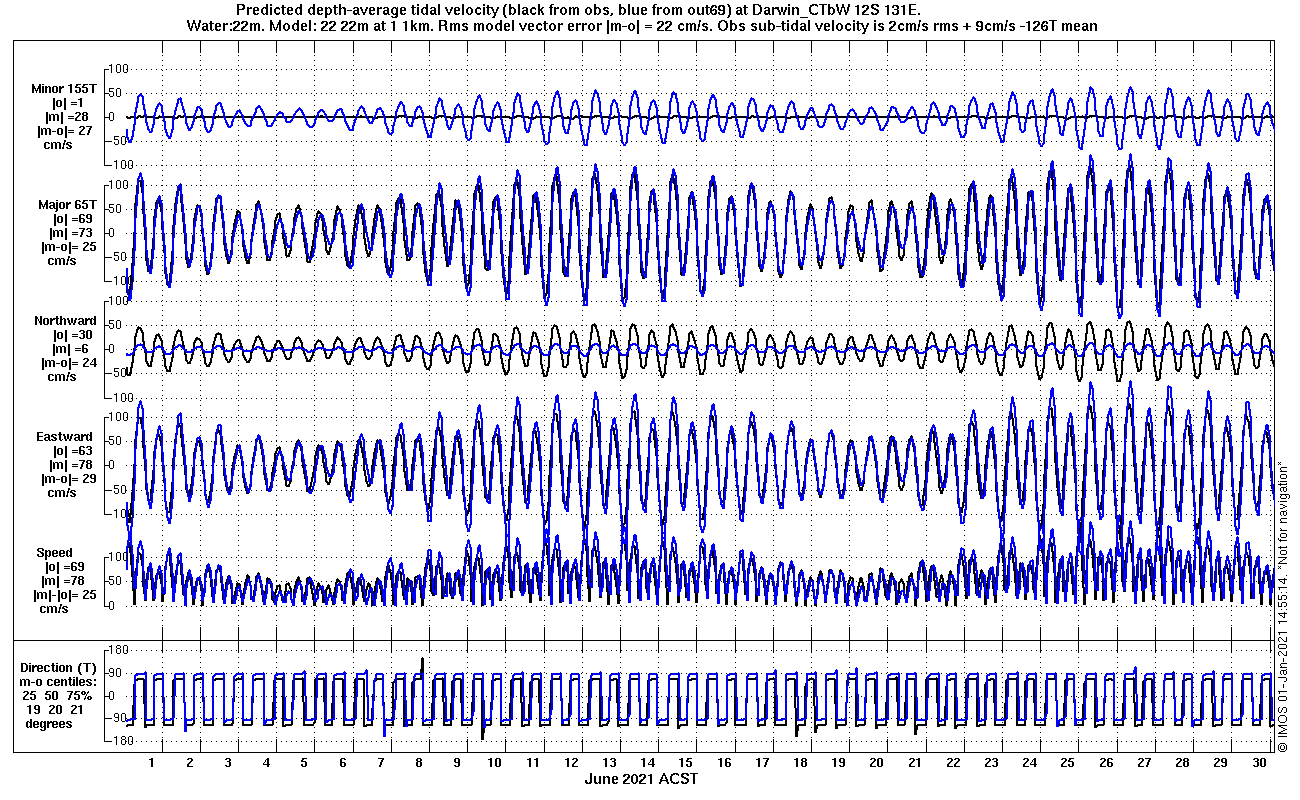Click day '4' on the x-axis

(x=266, y=763)
